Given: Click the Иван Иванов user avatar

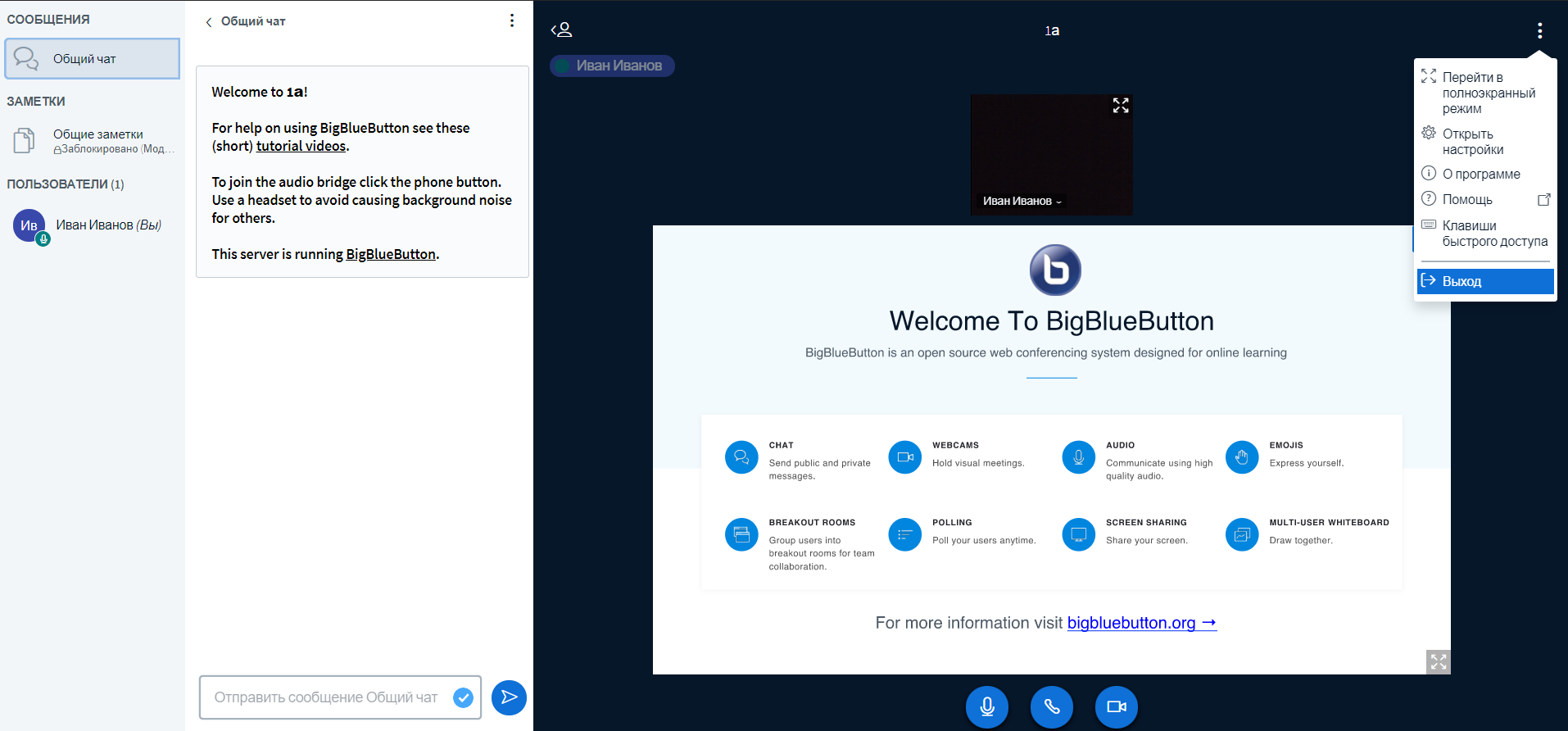Looking at the screenshot, I should (29, 225).
